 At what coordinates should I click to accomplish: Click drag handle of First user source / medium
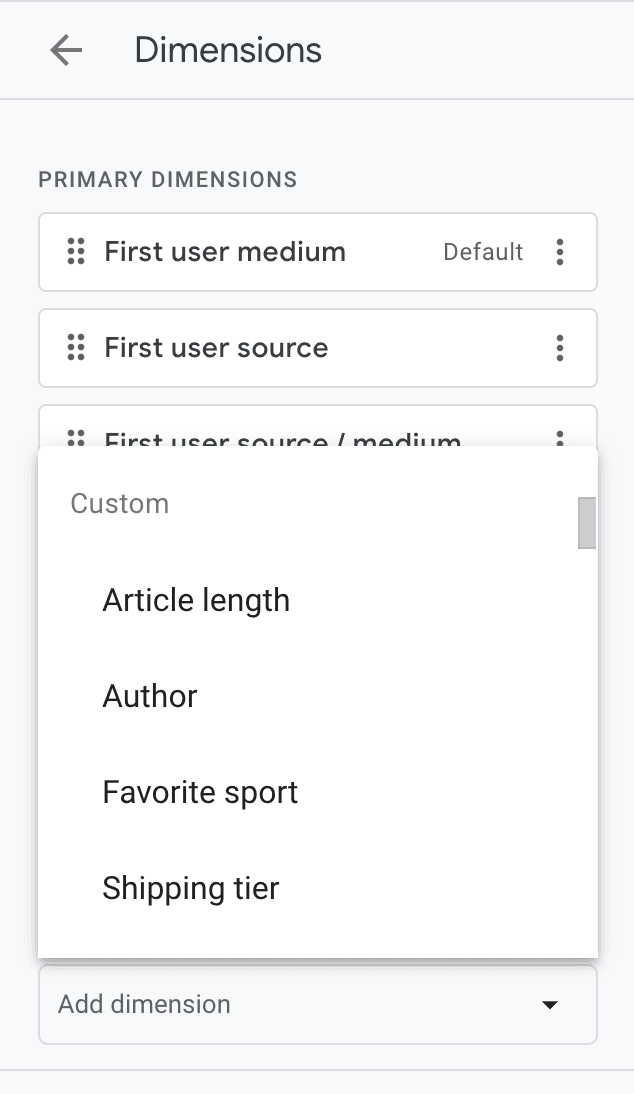tap(75, 438)
